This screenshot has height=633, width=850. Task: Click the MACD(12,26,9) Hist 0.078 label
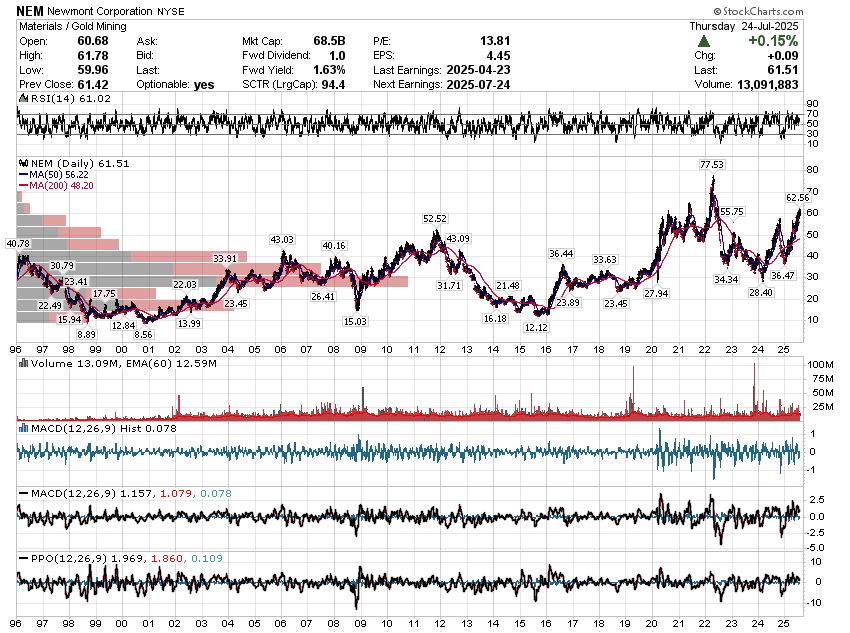coord(104,428)
